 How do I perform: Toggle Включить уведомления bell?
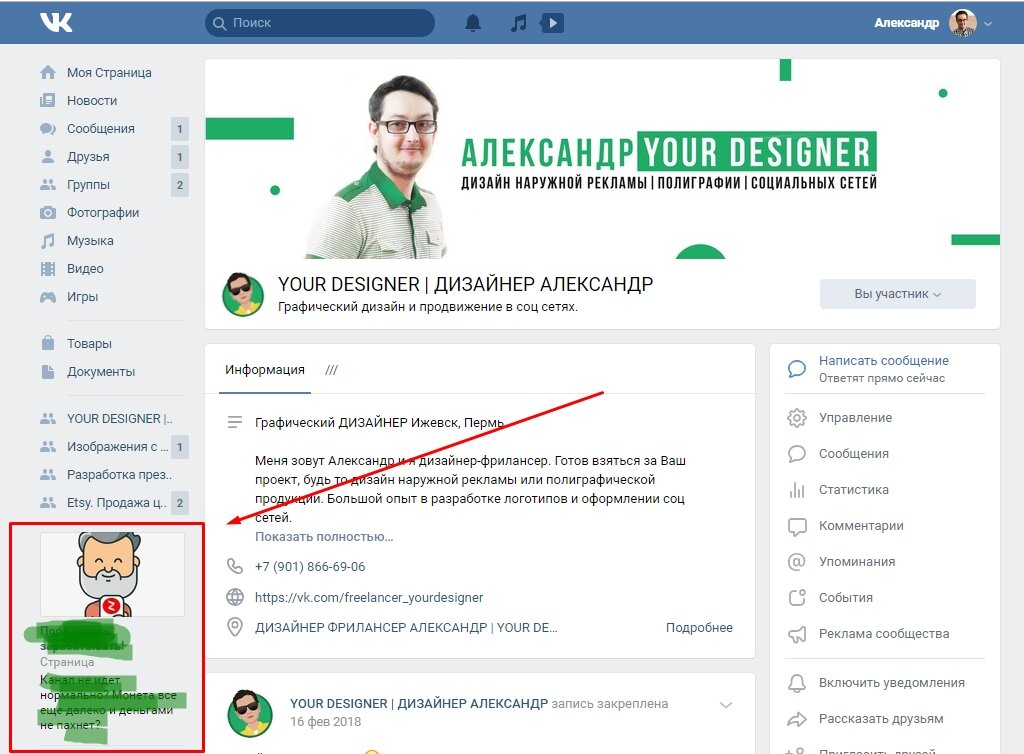click(x=797, y=683)
